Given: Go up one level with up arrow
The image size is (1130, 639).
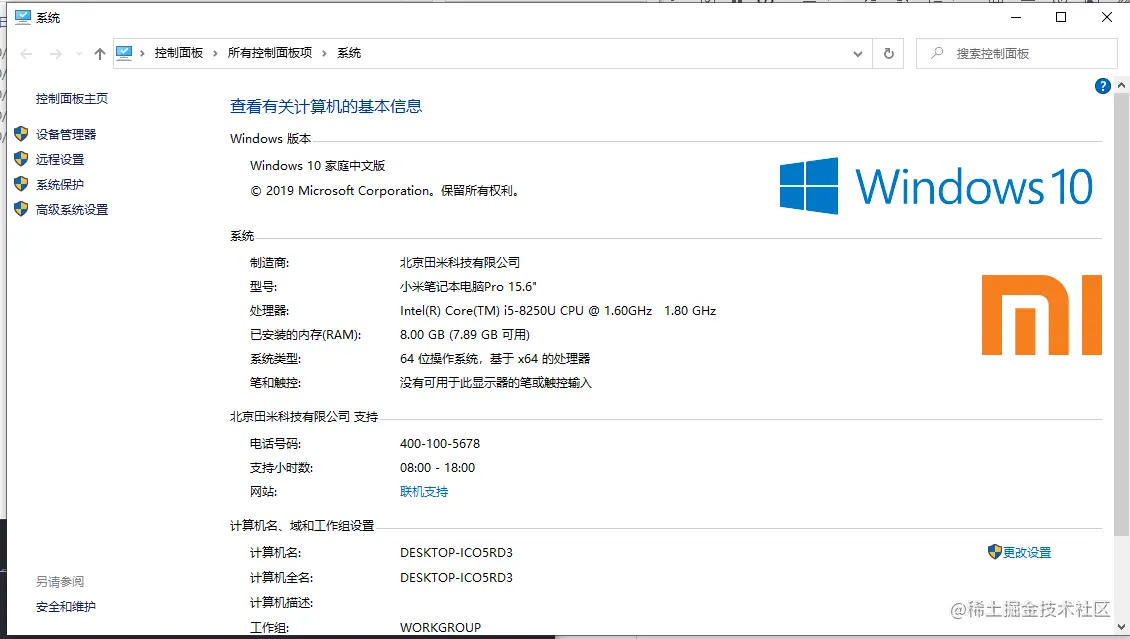Looking at the screenshot, I should 99,53.
